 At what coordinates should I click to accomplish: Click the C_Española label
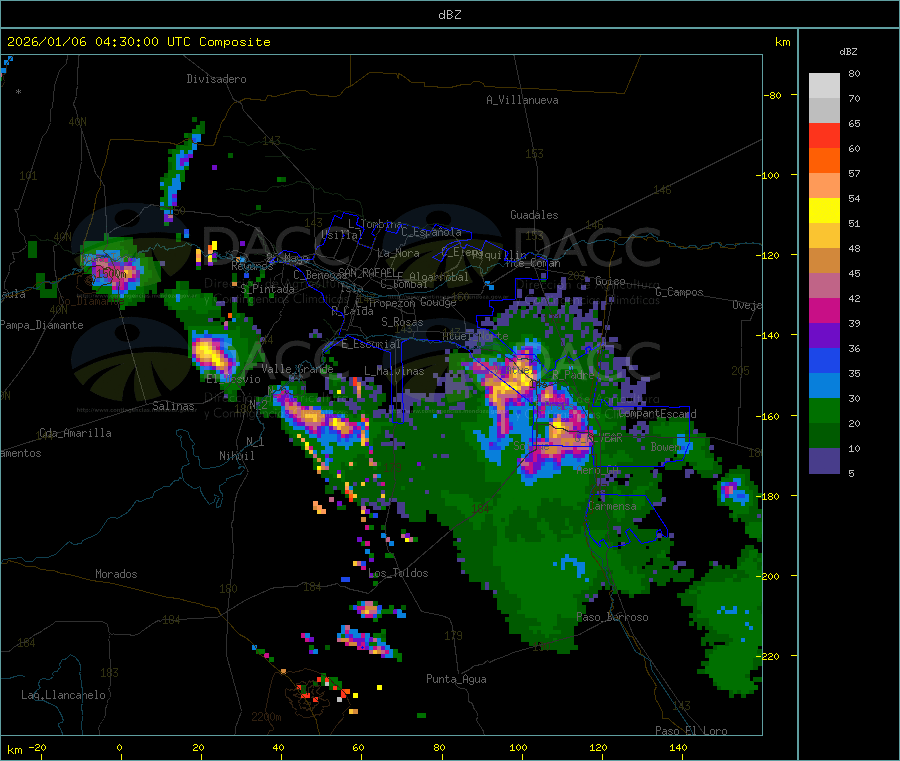click(432, 232)
